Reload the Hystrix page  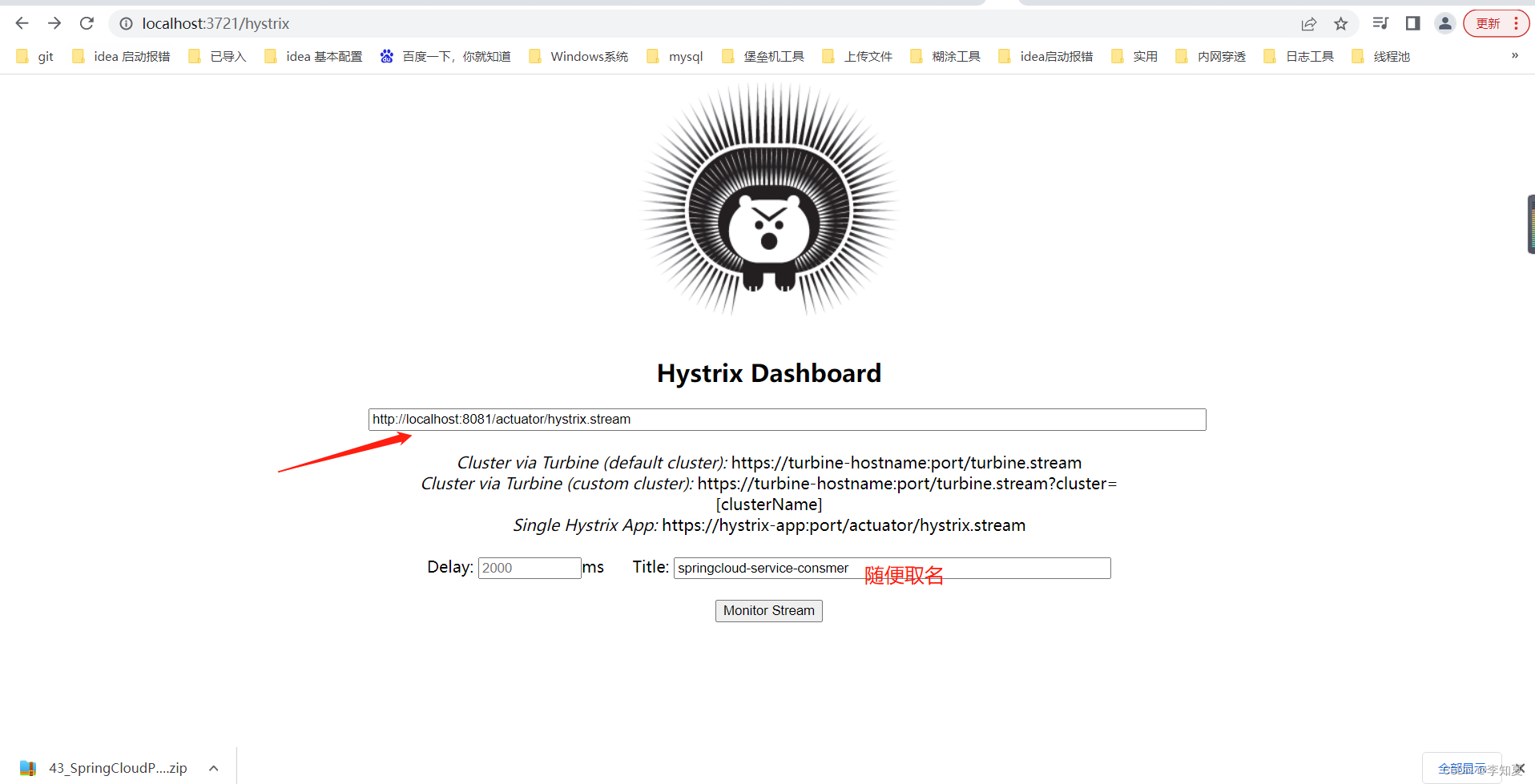coord(87,23)
